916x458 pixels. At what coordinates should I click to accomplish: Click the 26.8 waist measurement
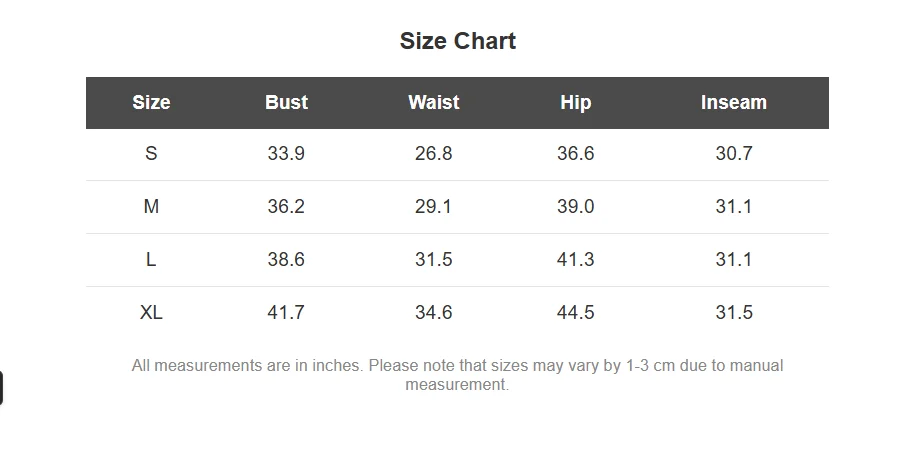point(433,154)
